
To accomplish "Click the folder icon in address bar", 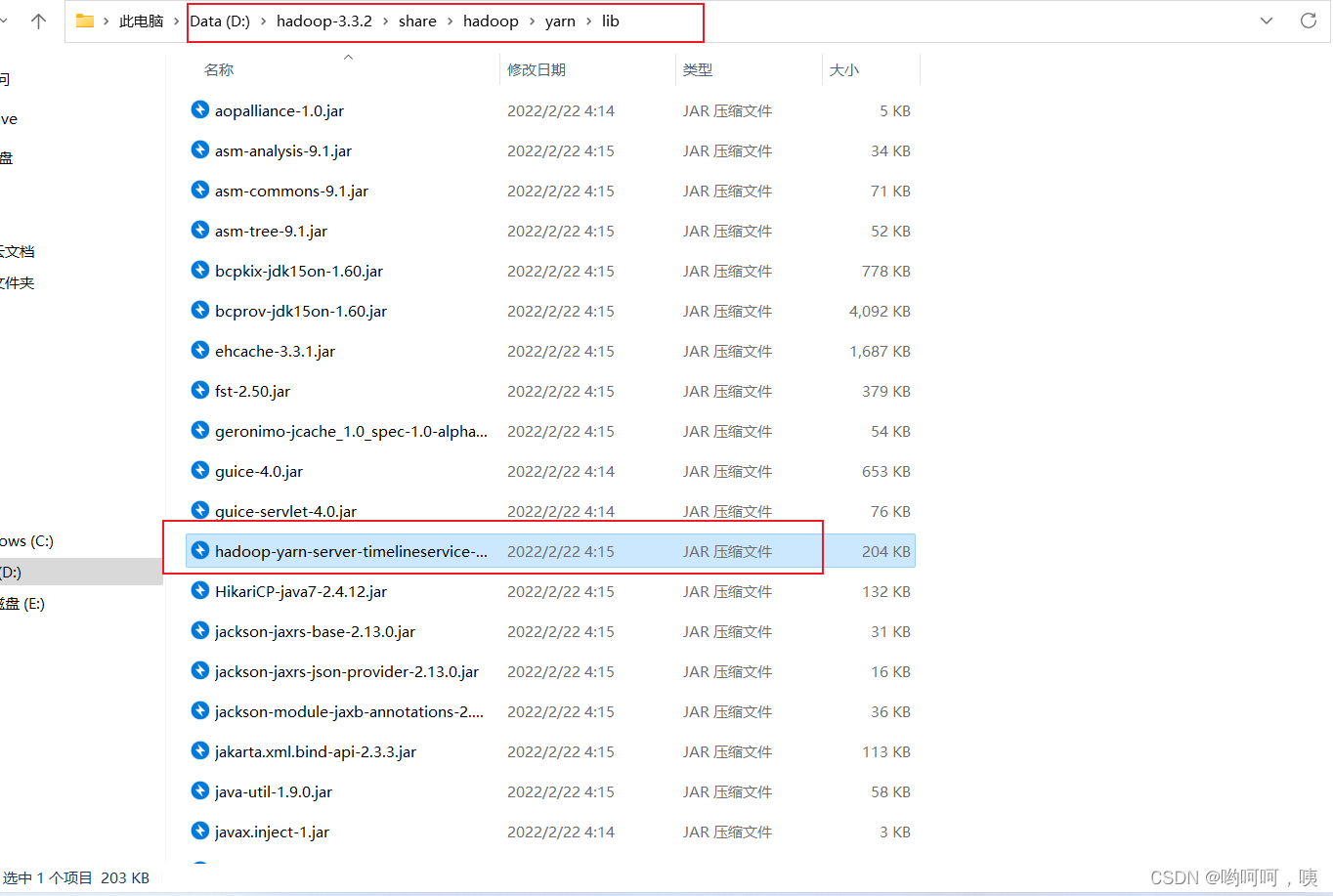I will point(85,21).
